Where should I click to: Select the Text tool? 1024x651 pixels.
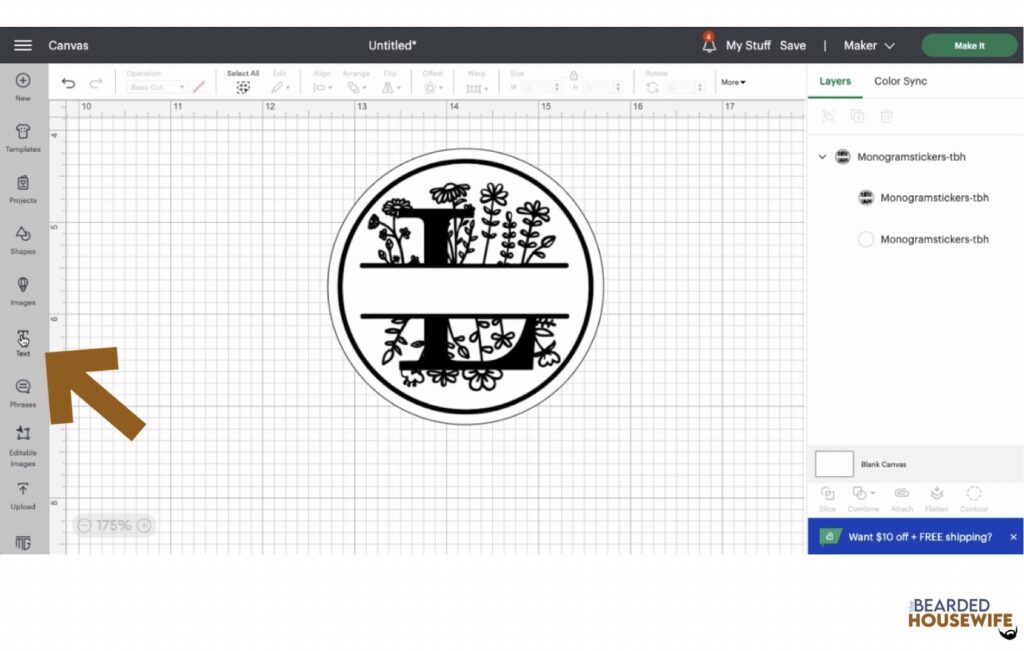point(23,339)
